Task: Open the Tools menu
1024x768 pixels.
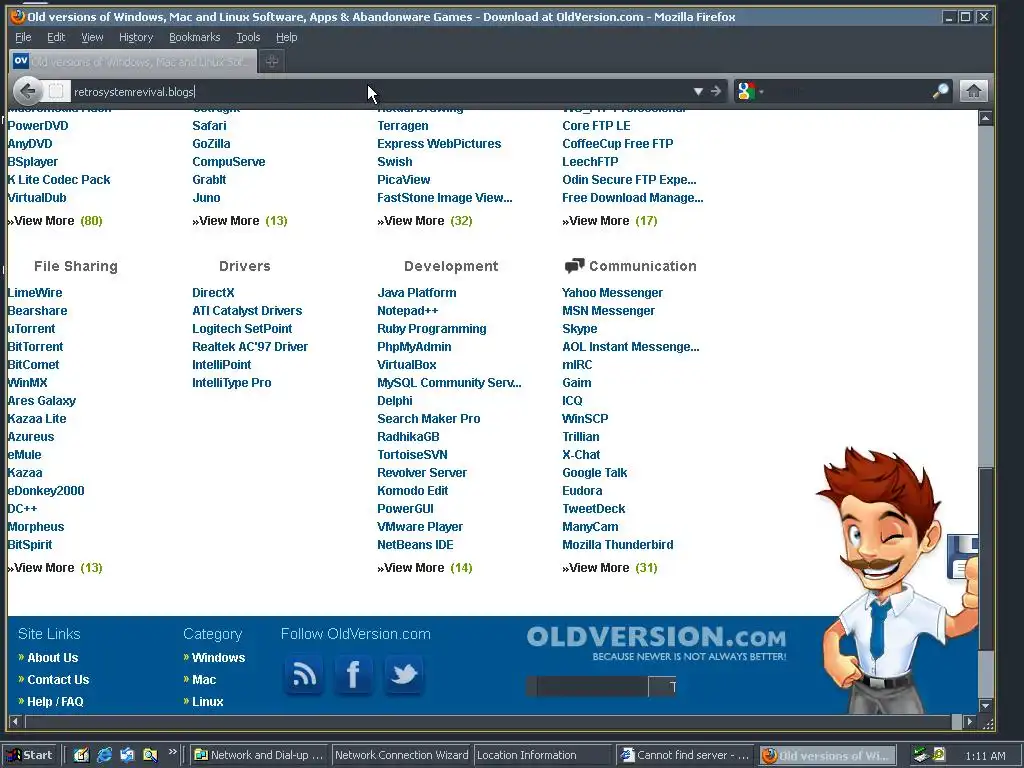Action: coord(248,37)
